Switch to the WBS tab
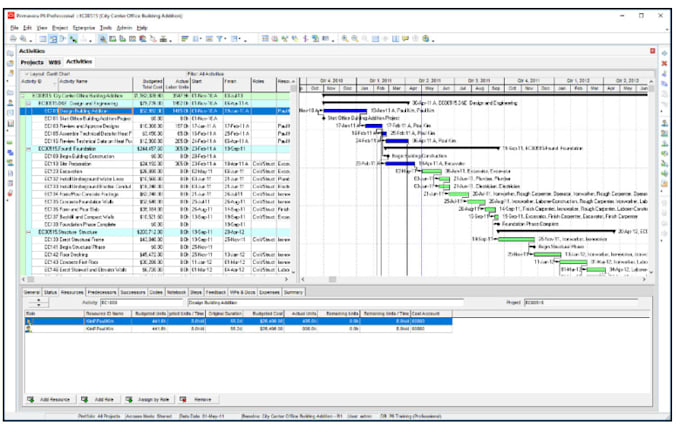This screenshot has height=427, width=680. coord(55,62)
